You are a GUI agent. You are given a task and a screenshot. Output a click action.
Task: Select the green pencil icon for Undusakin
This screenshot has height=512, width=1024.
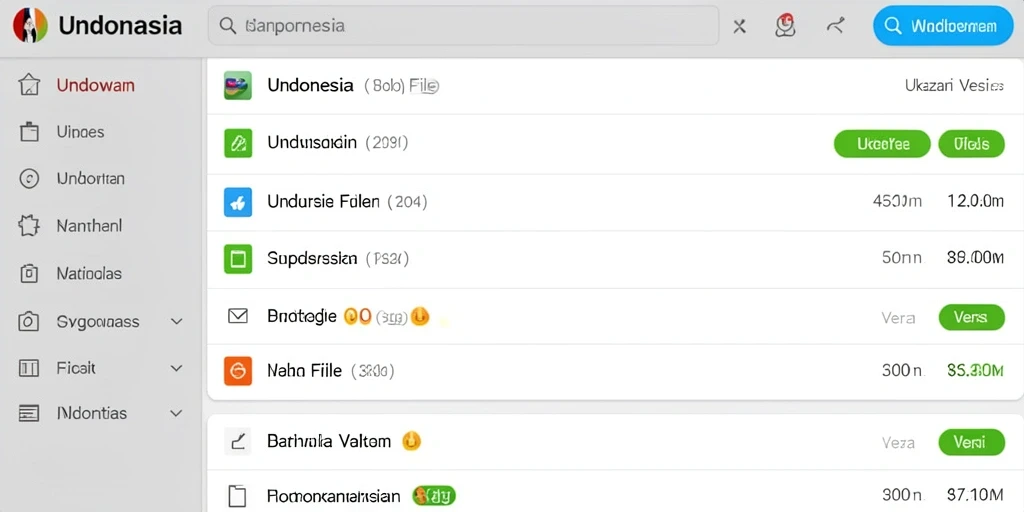[x=238, y=143]
